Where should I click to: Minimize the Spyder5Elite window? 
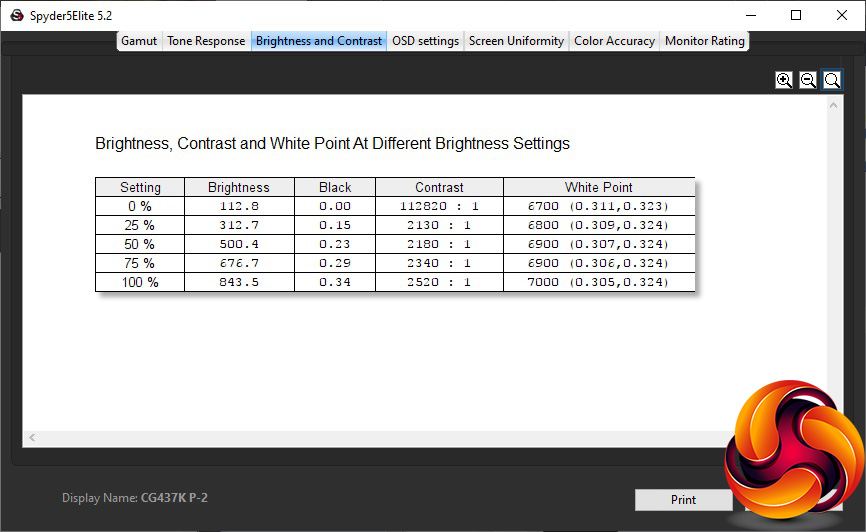(x=750, y=15)
